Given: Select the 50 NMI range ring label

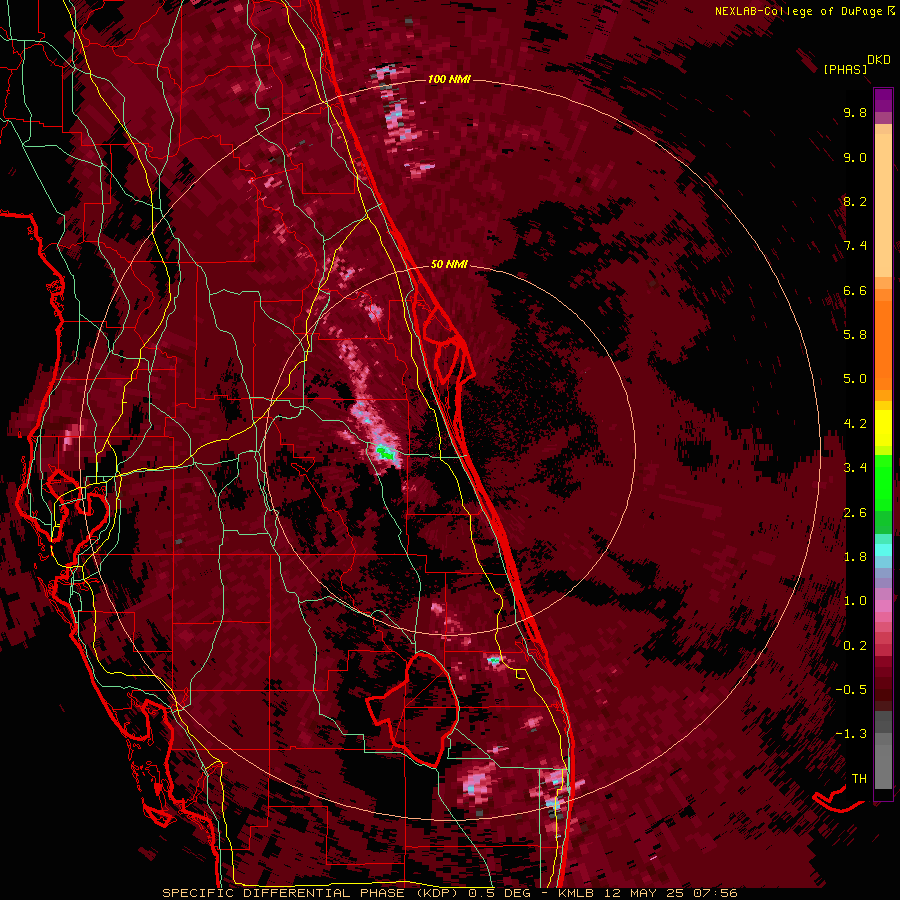Looking at the screenshot, I should click(449, 264).
